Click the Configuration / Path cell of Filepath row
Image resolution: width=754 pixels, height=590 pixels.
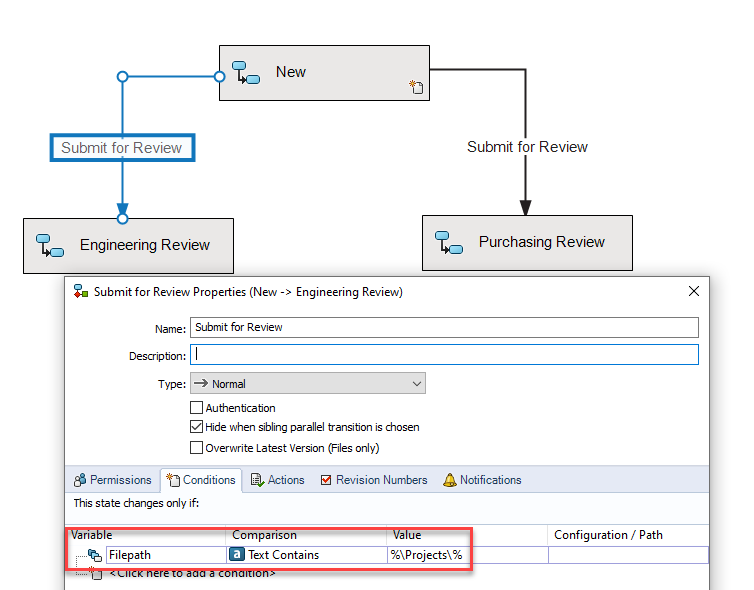(628, 555)
